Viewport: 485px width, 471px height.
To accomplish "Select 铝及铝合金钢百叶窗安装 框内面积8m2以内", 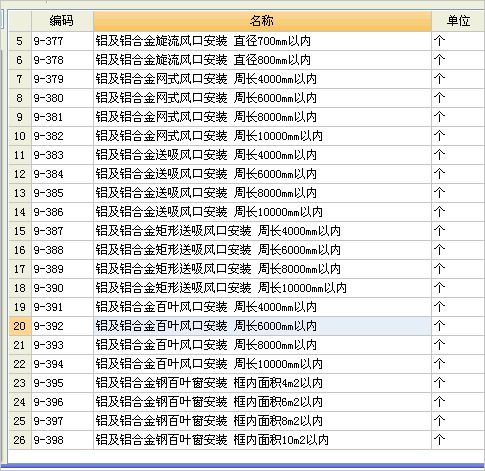I will (262, 421).
